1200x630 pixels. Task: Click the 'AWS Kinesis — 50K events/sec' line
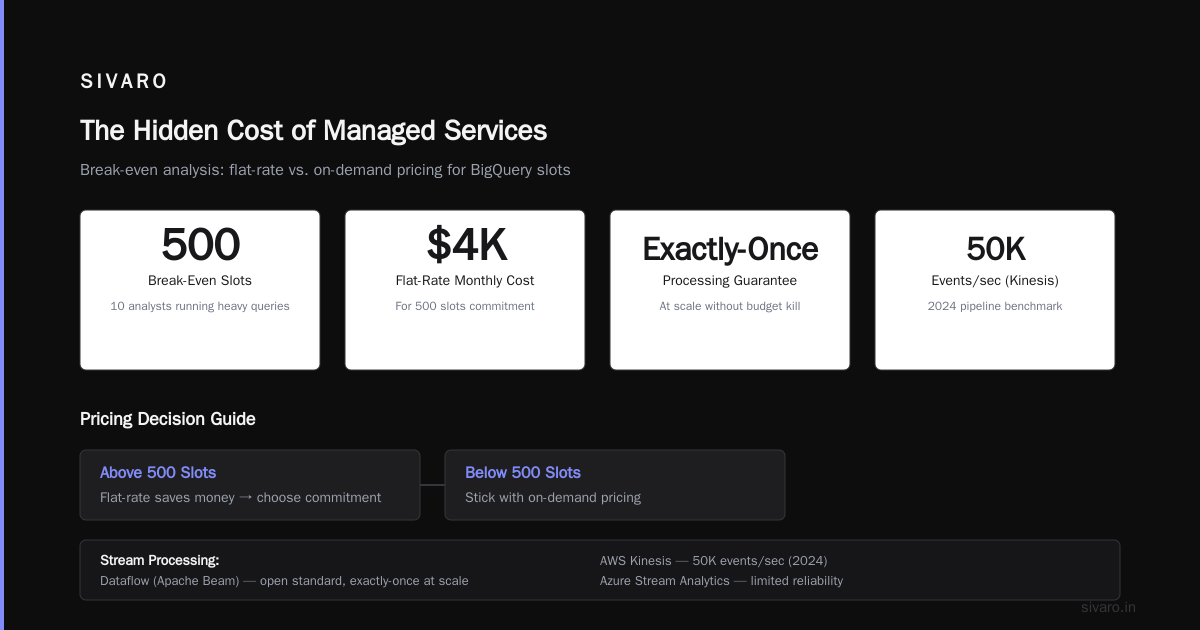pyautogui.click(x=713, y=561)
